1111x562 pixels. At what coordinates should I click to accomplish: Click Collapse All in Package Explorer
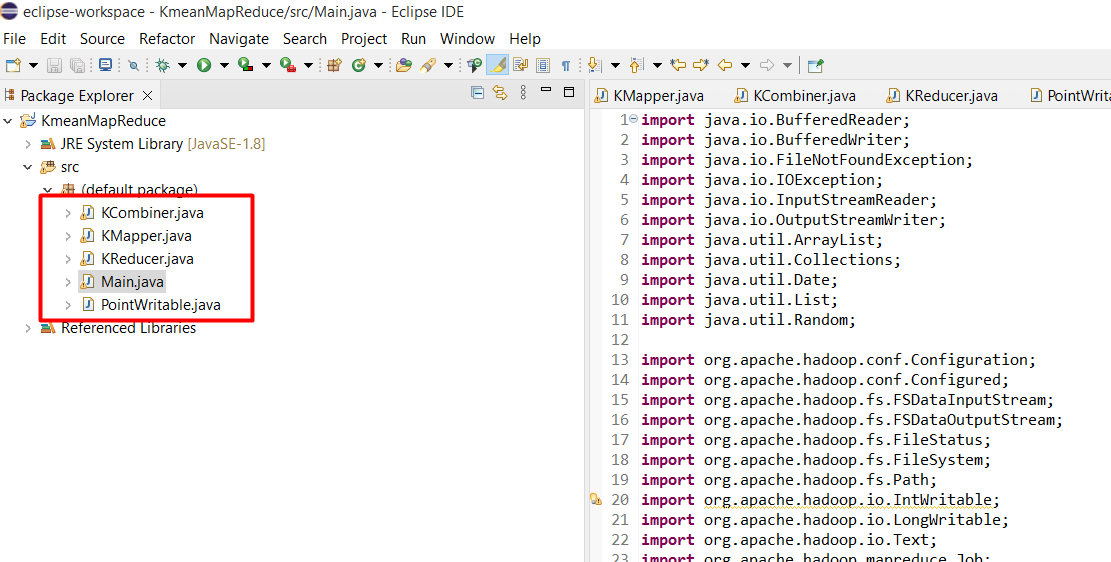tap(477, 94)
